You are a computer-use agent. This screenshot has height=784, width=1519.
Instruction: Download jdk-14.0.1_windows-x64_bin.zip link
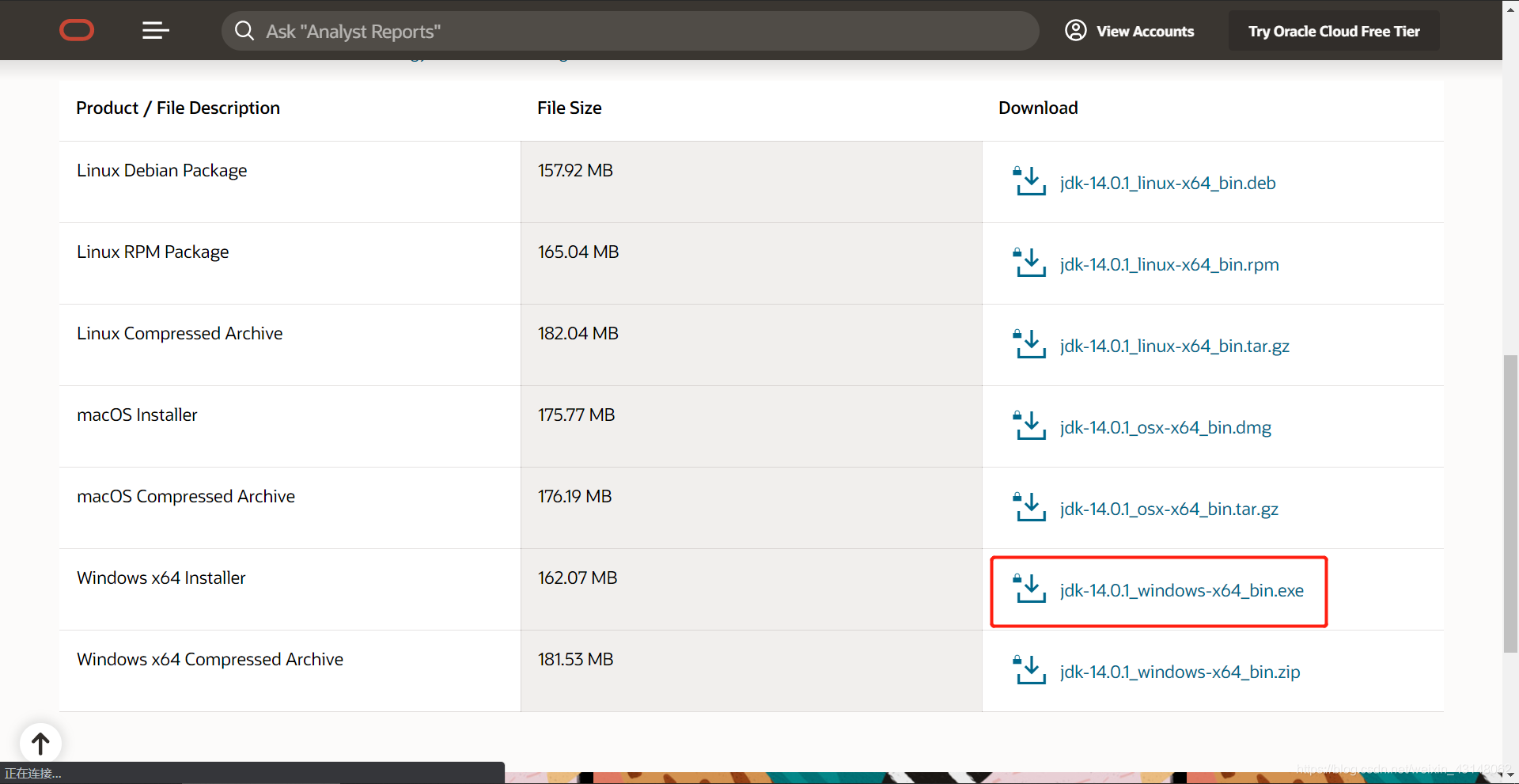(1180, 672)
